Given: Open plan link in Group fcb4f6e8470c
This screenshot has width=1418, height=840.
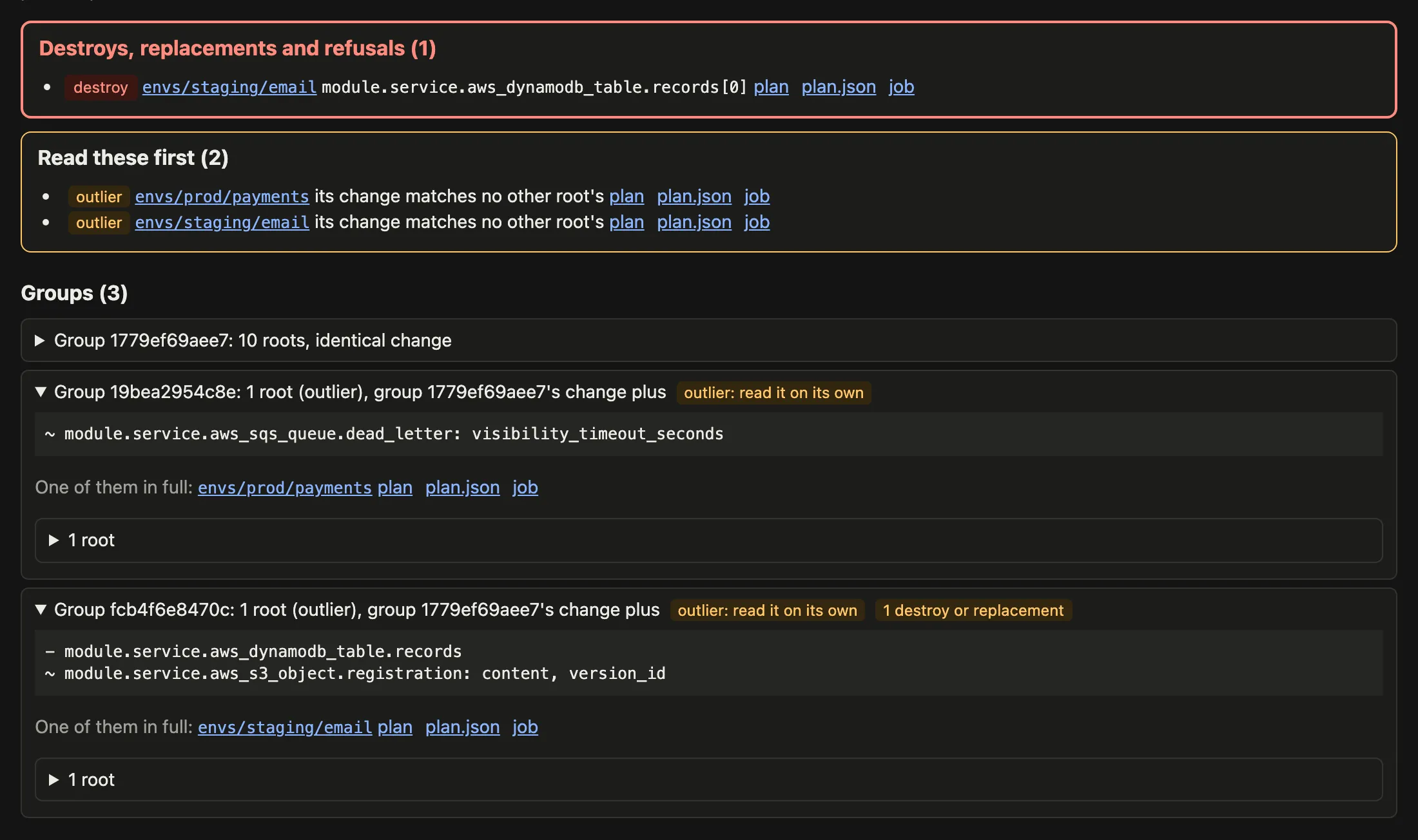Looking at the screenshot, I should (x=394, y=727).
